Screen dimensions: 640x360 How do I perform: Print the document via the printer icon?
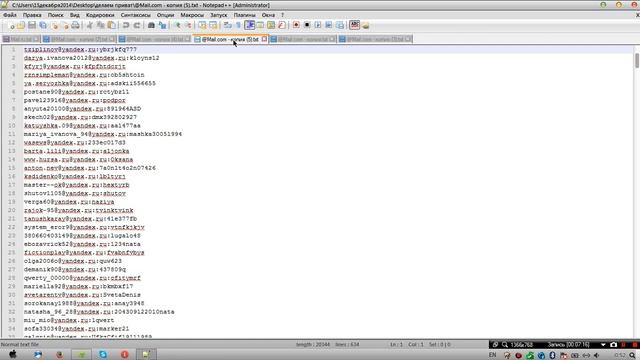point(76,25)
